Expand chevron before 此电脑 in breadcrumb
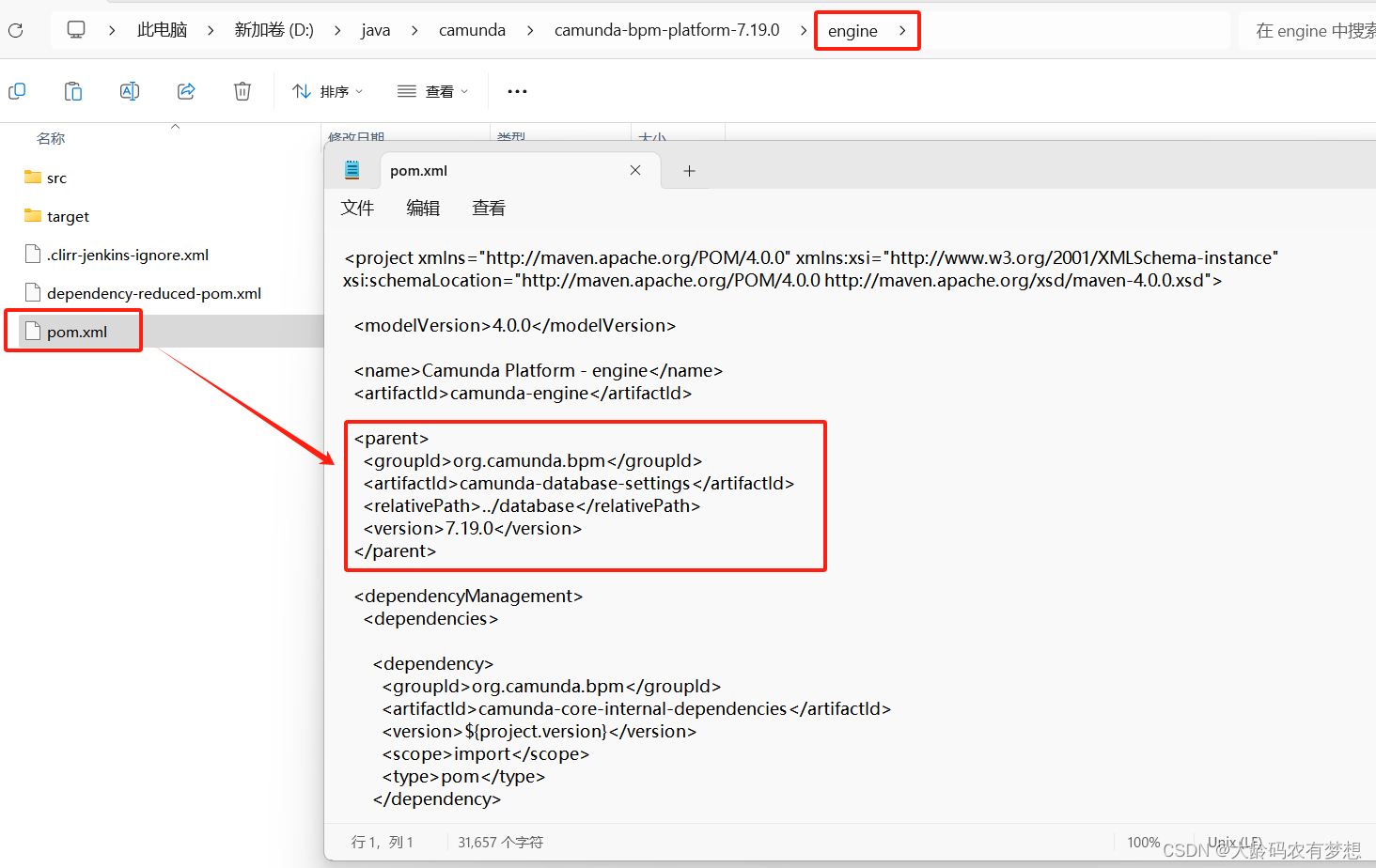The width and height of the screenshot is (1376, 868). point(112,30)
